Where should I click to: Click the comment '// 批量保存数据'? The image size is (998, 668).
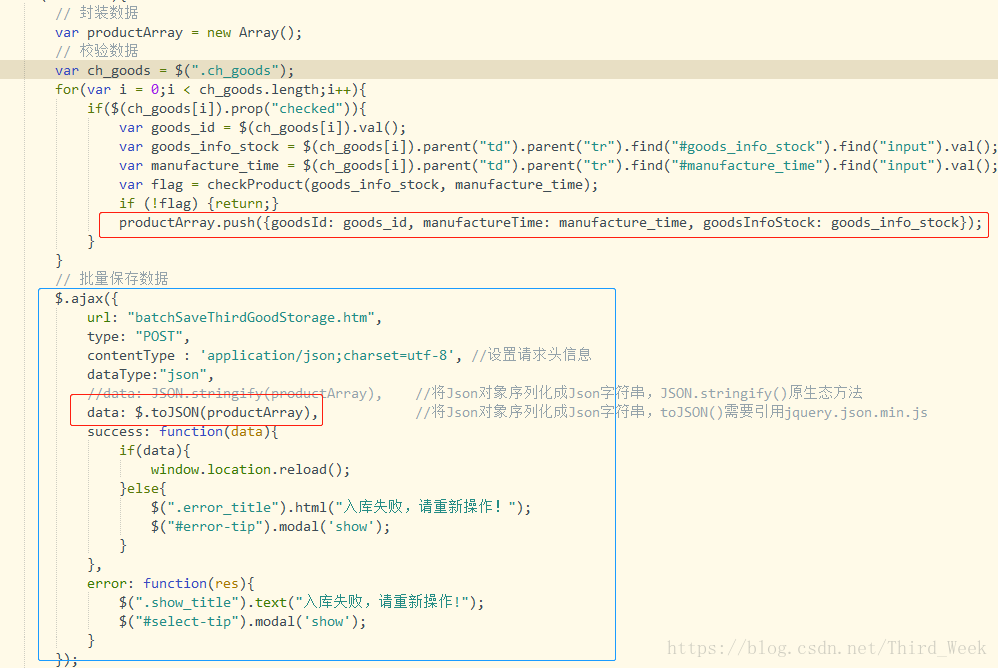[x=112, y=279]
